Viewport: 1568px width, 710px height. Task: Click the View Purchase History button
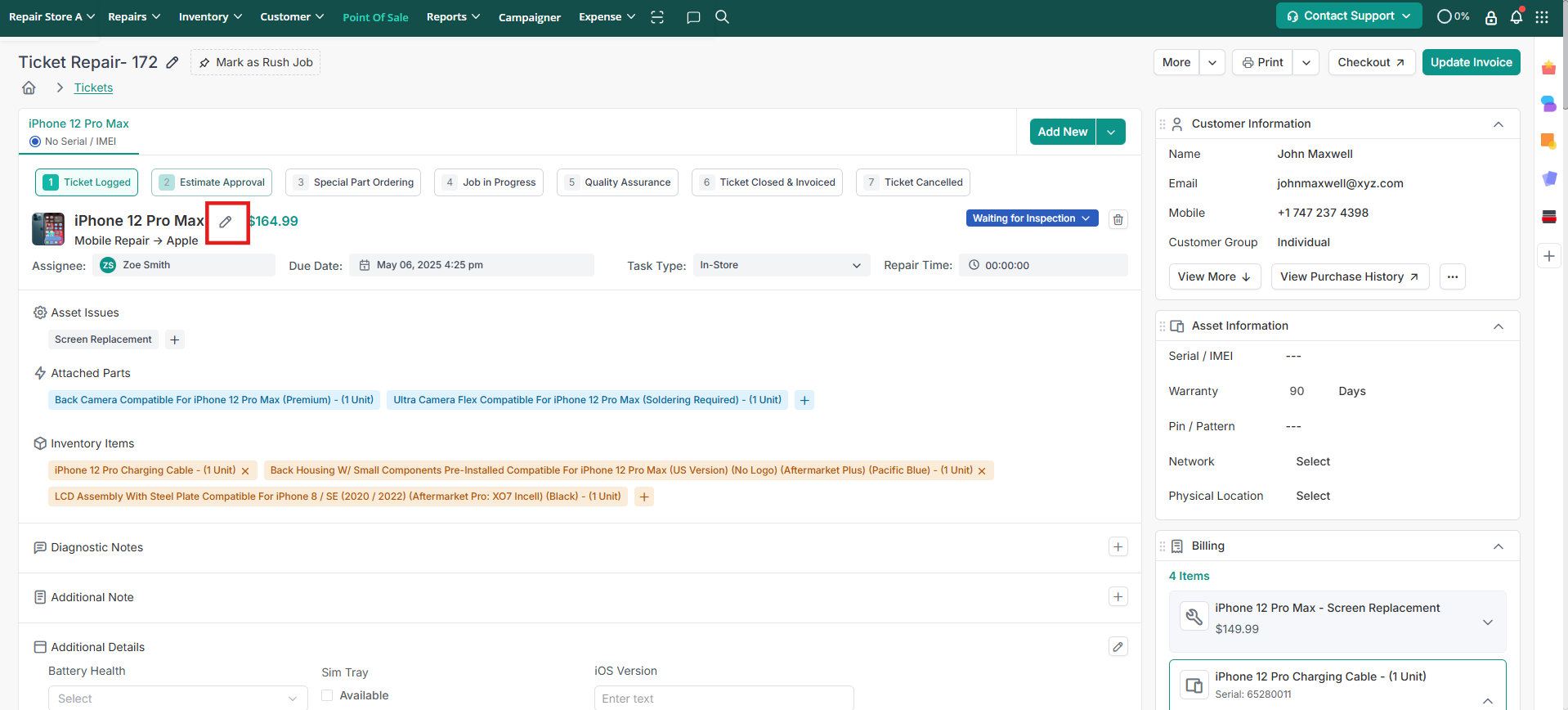tap(1350, 276)
